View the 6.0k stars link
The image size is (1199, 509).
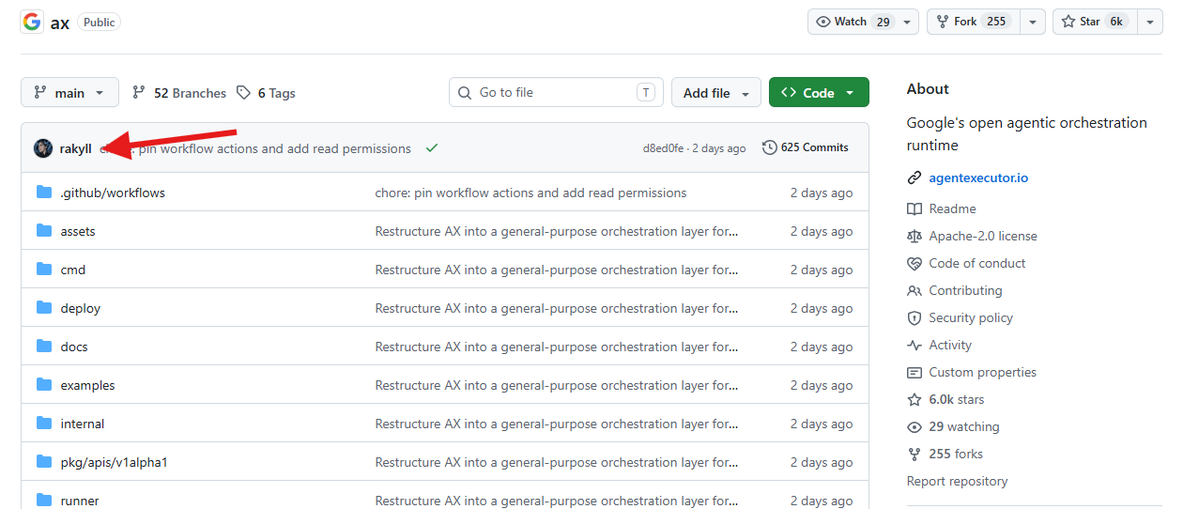click(957, 400)
